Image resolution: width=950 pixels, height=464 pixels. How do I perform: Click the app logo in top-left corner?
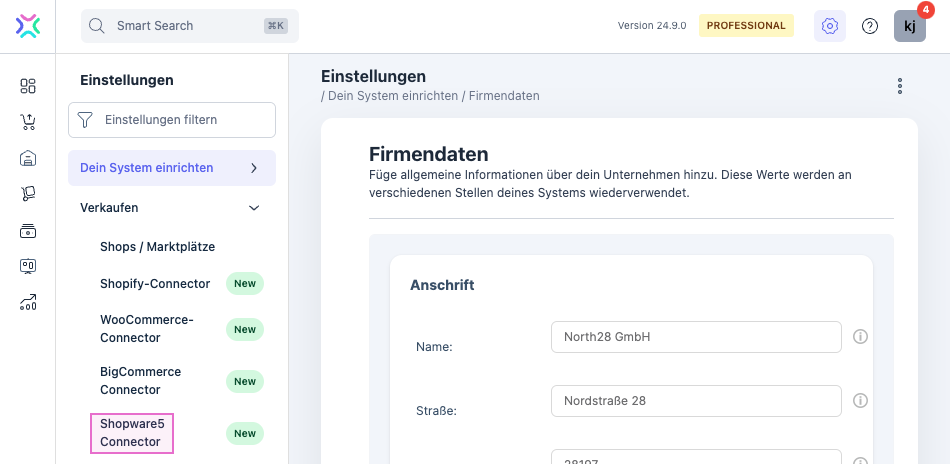[x=28, y=26]
